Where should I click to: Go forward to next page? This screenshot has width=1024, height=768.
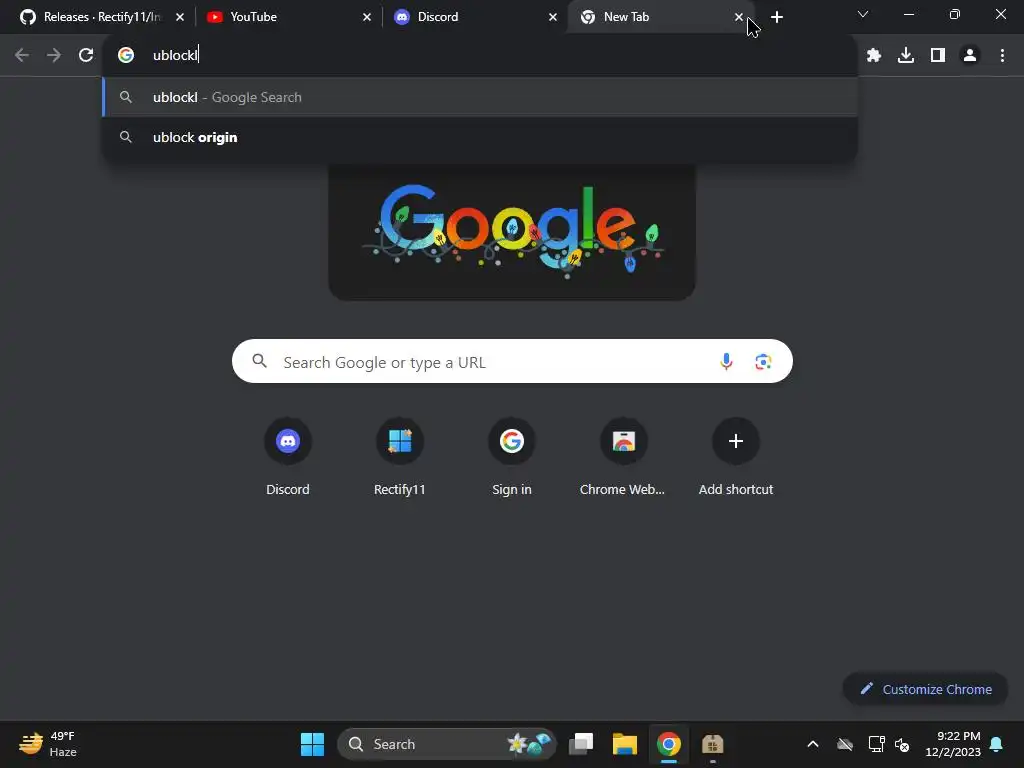click(54, 56)
